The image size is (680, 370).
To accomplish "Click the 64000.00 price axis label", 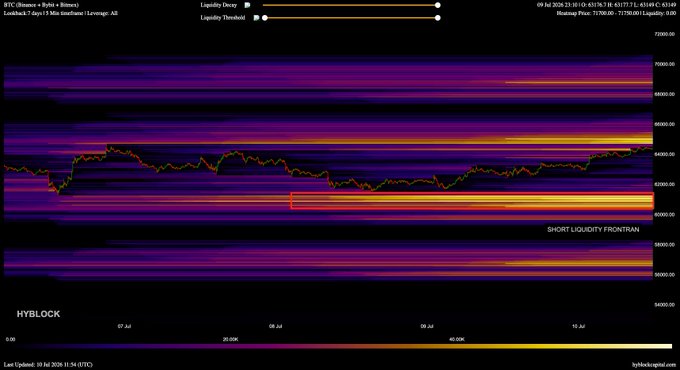I will pos(665,154).
